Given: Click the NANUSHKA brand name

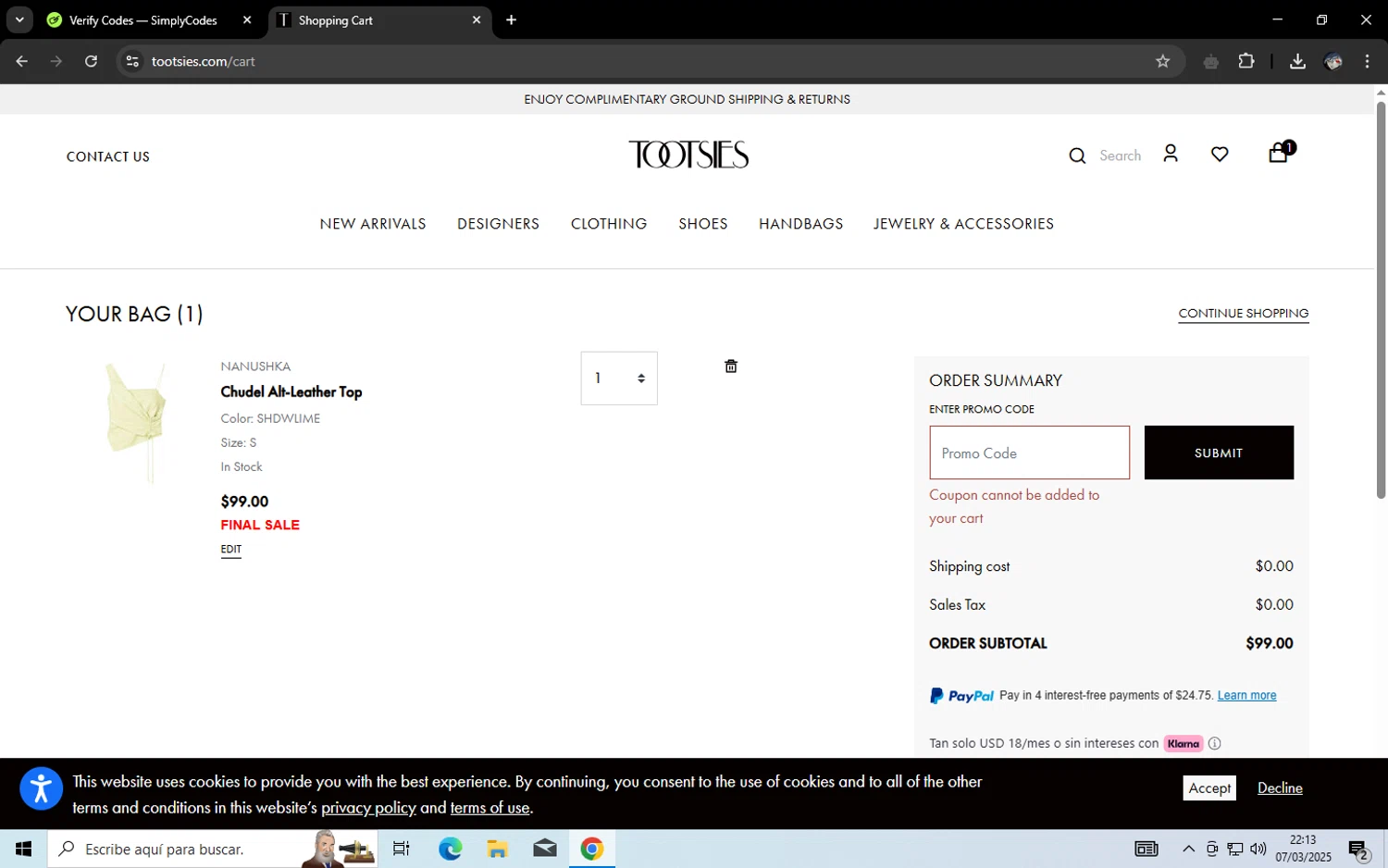Looking at the screenshot, I should pyautogui.click(x=255, y=366).
